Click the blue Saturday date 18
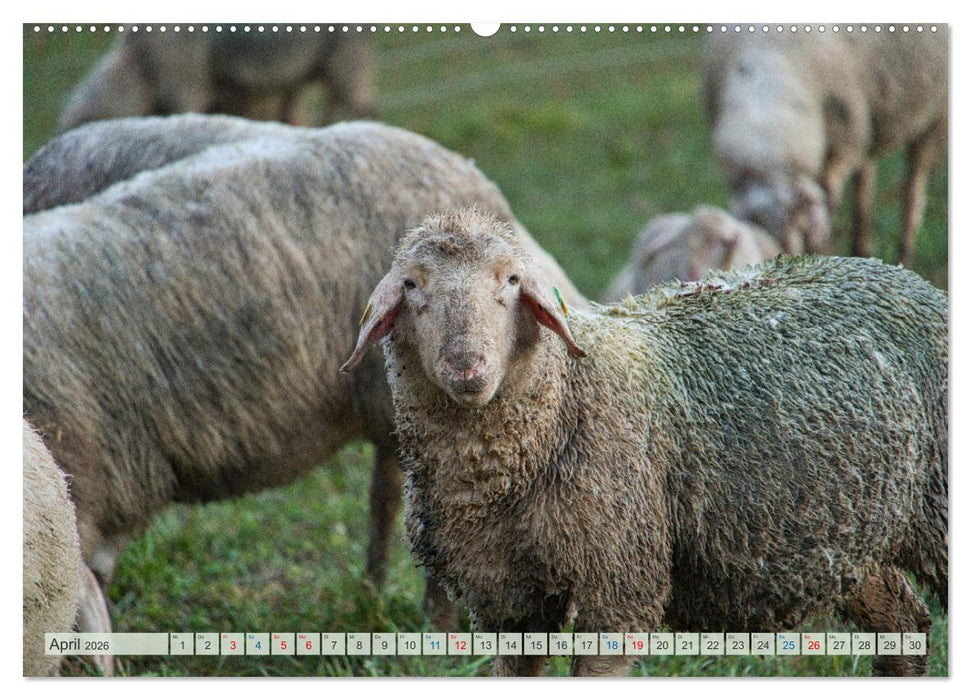Viewport: 971px width, 700px height. coord(610,647)
